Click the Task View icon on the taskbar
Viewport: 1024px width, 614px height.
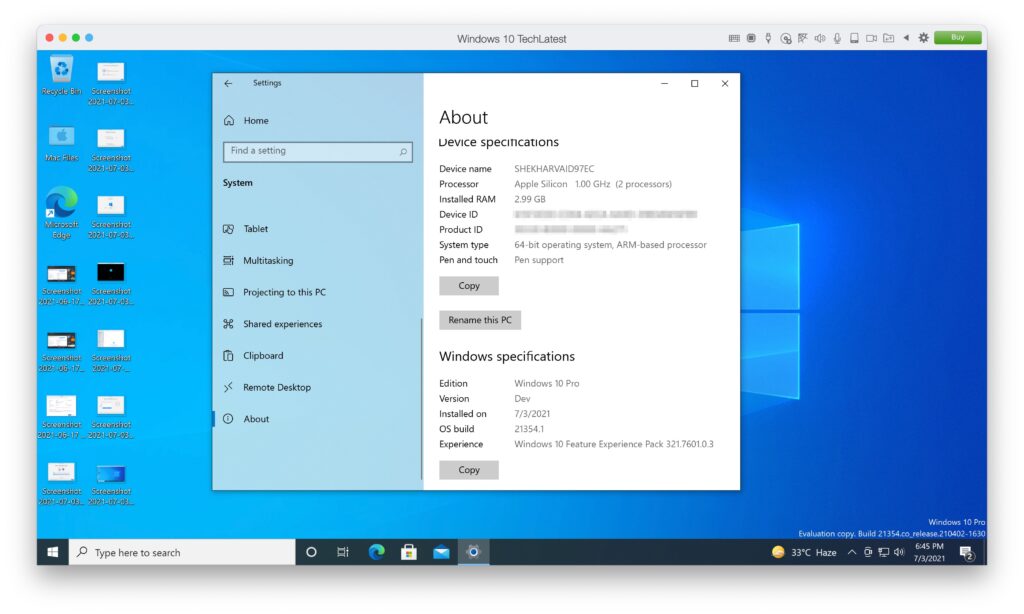pyautogui.click(x=343, y=551)
